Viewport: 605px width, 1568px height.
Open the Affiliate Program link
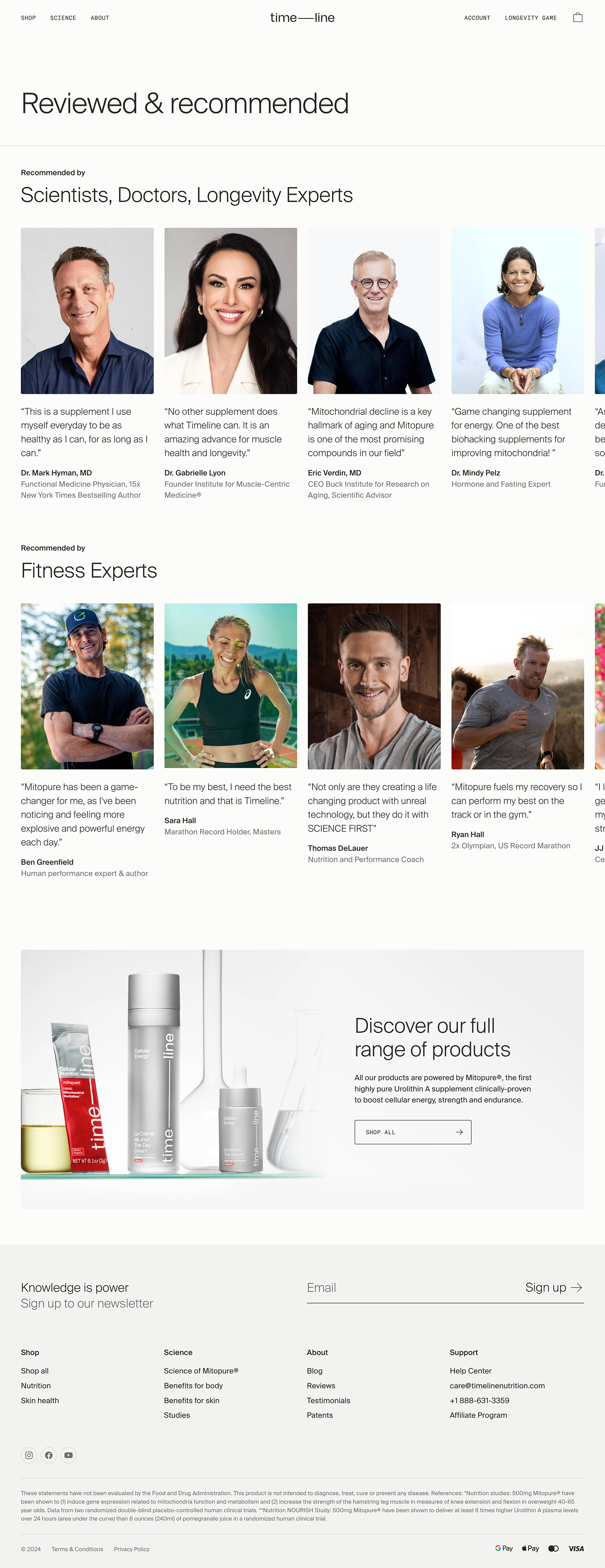(478, 1415)
